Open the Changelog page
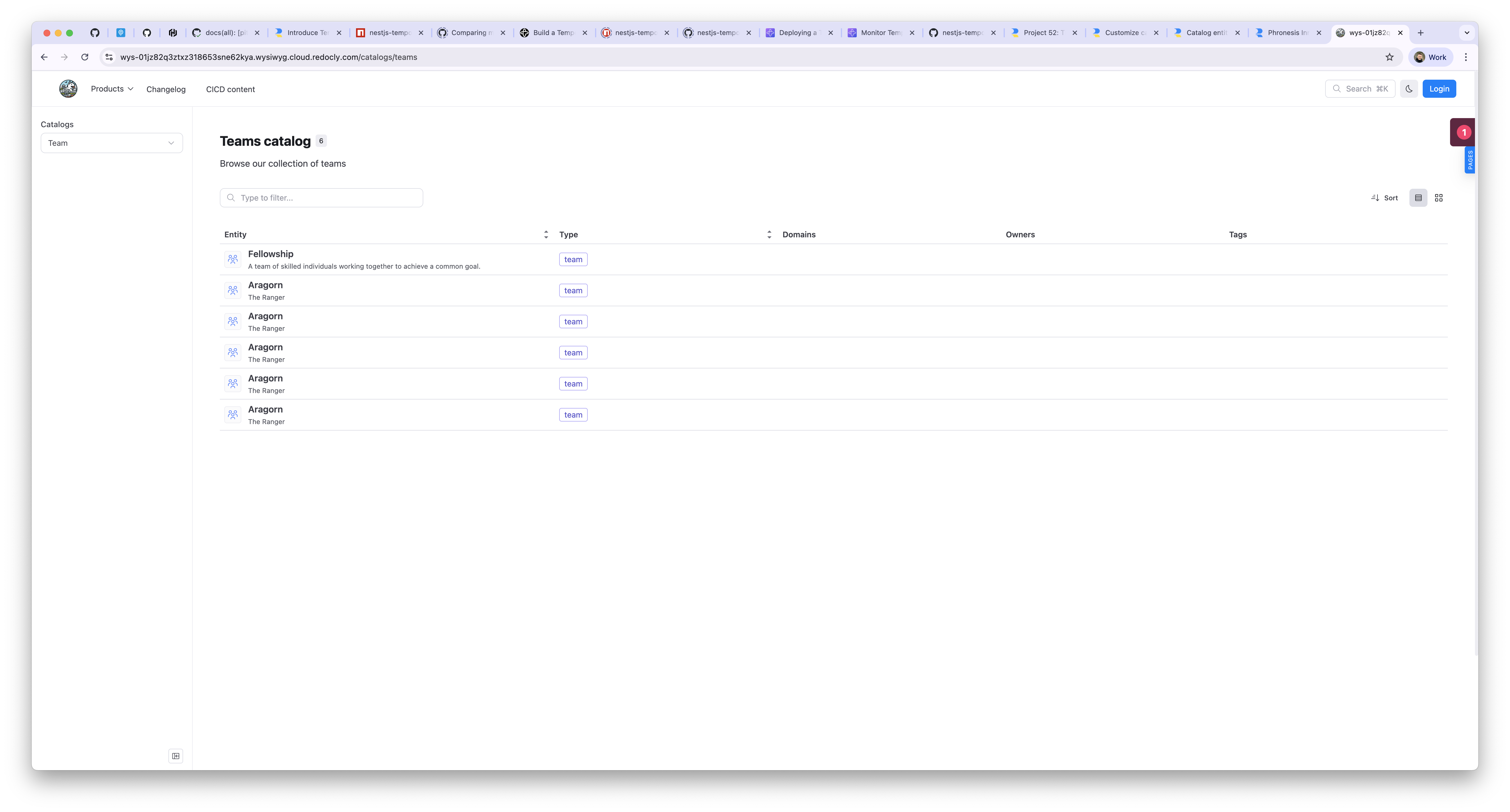Screen dimensions: 1510x812 (166, 89)
